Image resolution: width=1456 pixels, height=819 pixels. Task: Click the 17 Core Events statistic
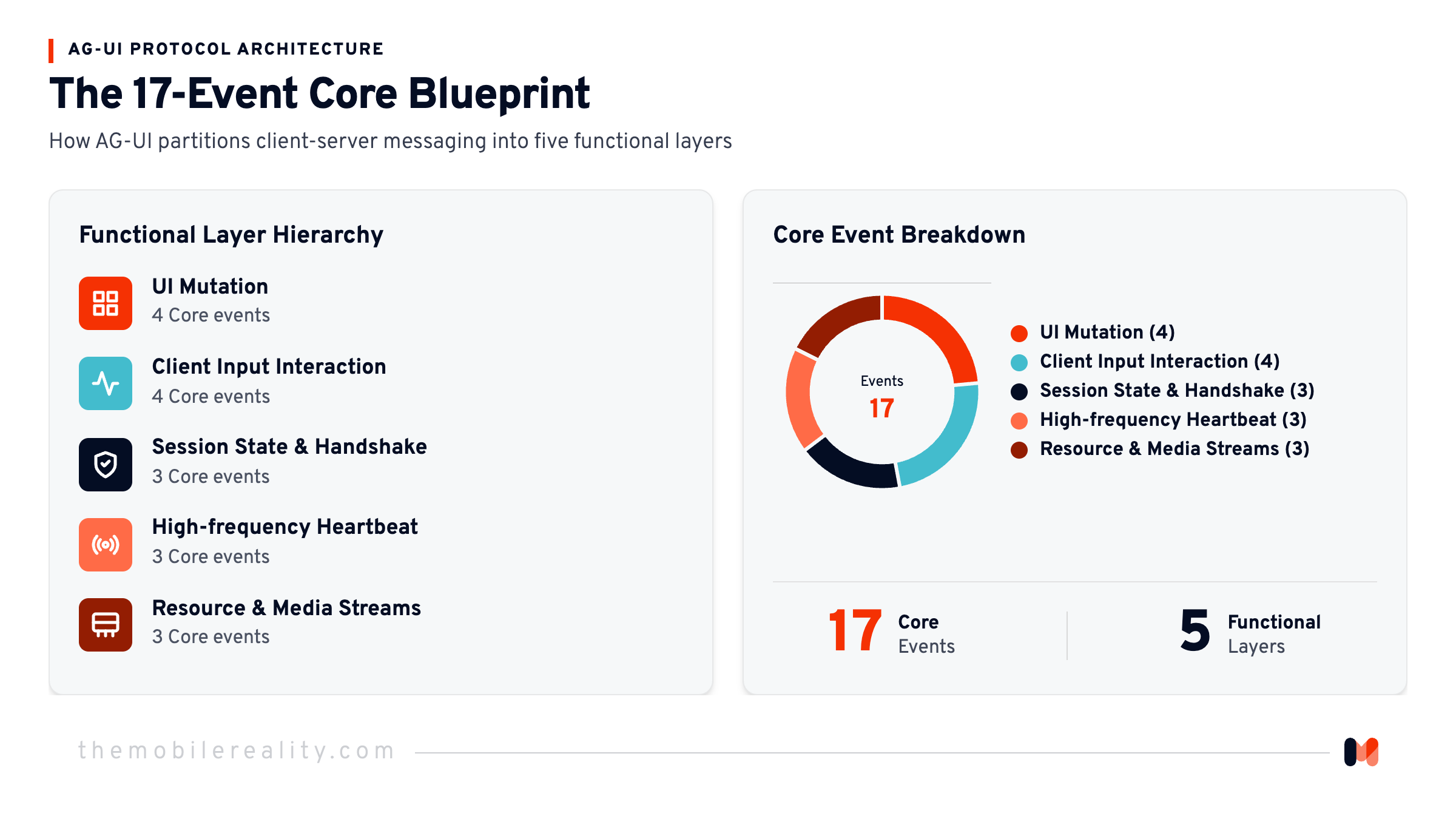coord(892,632)
